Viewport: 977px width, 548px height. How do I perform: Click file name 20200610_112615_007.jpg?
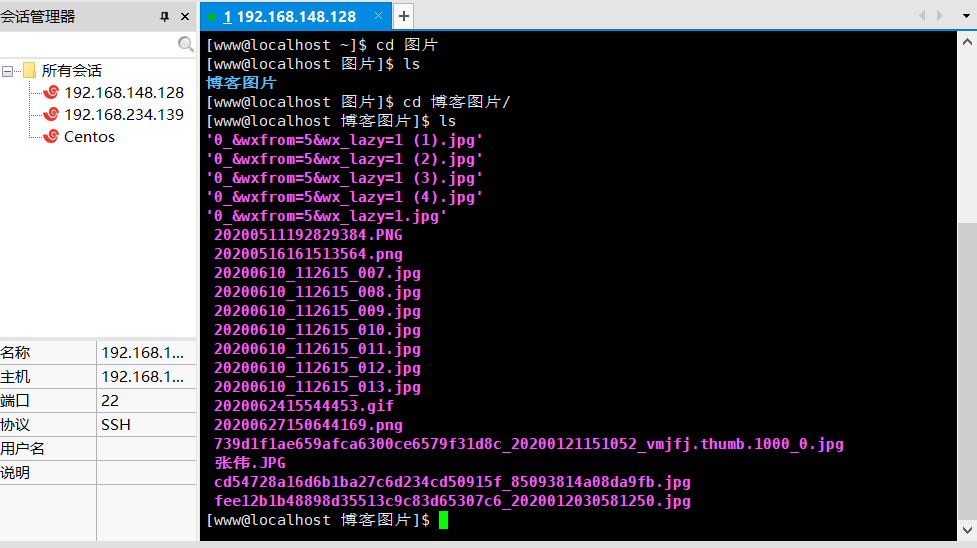tap(317, 273)
